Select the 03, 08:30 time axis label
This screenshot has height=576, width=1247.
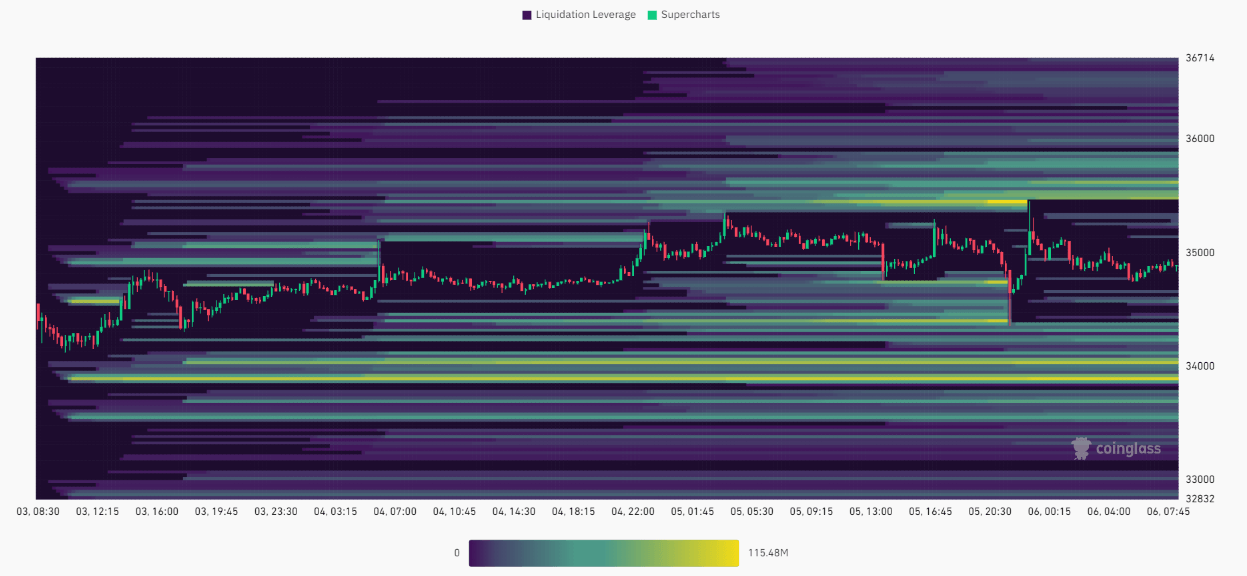[x=40, y=510]
